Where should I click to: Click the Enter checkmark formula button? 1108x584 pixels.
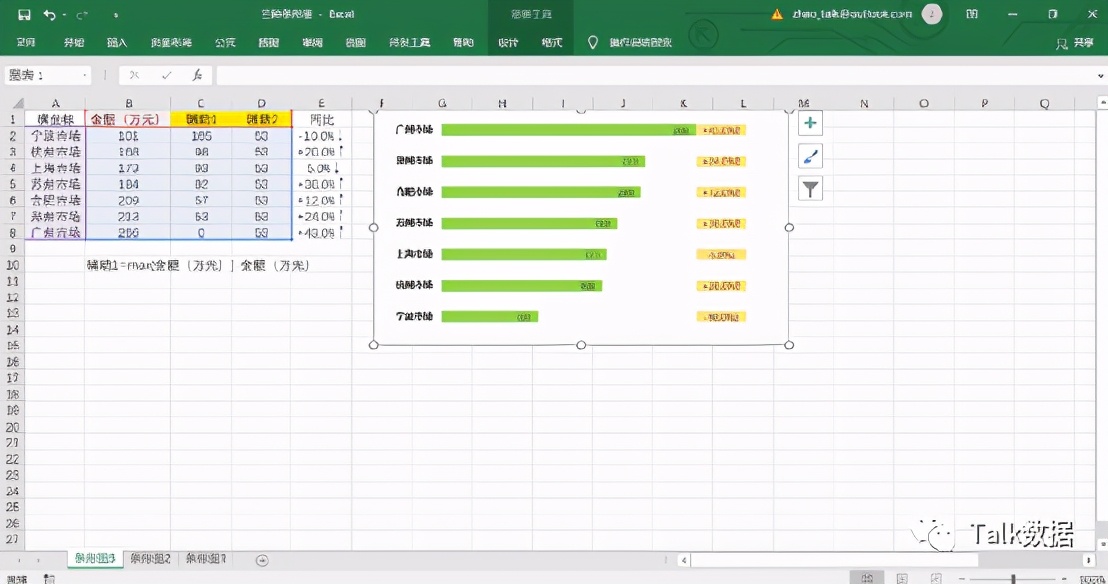click(166, 75)
